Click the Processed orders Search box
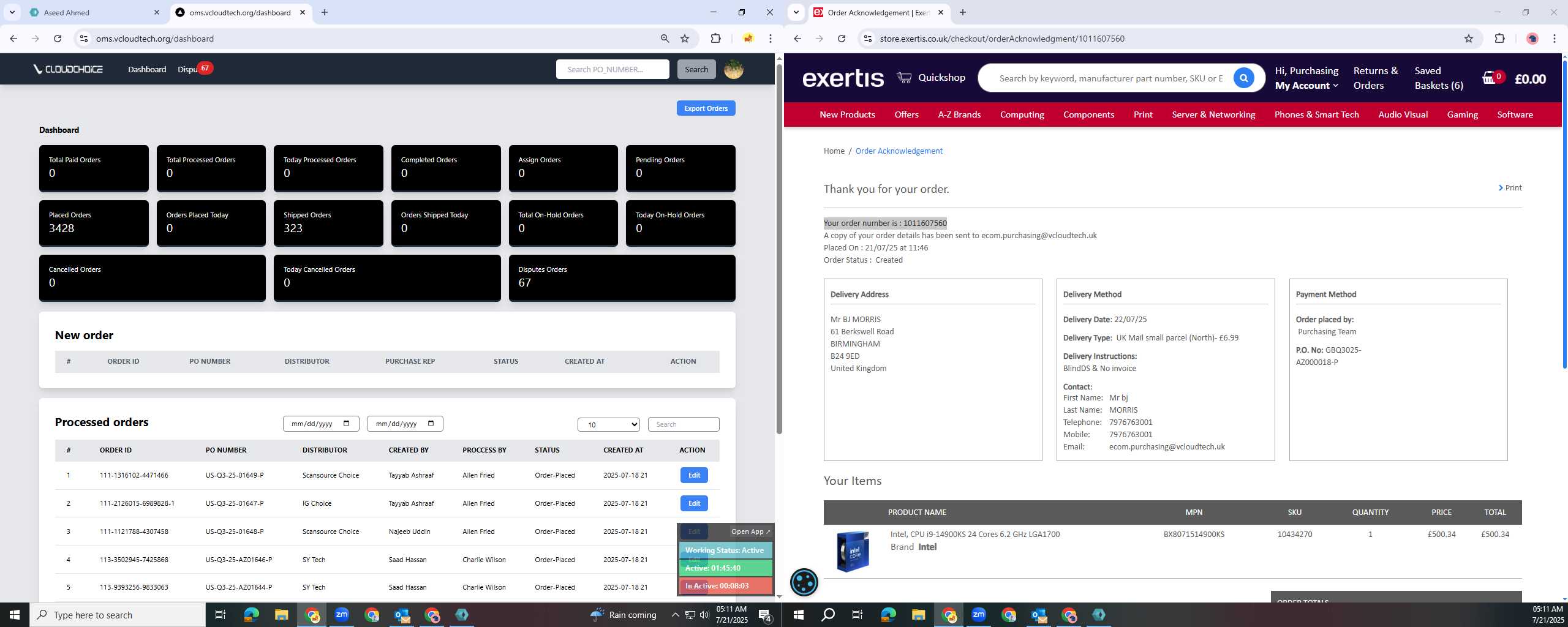The image size is (1568, 627). tap(683, 424)
